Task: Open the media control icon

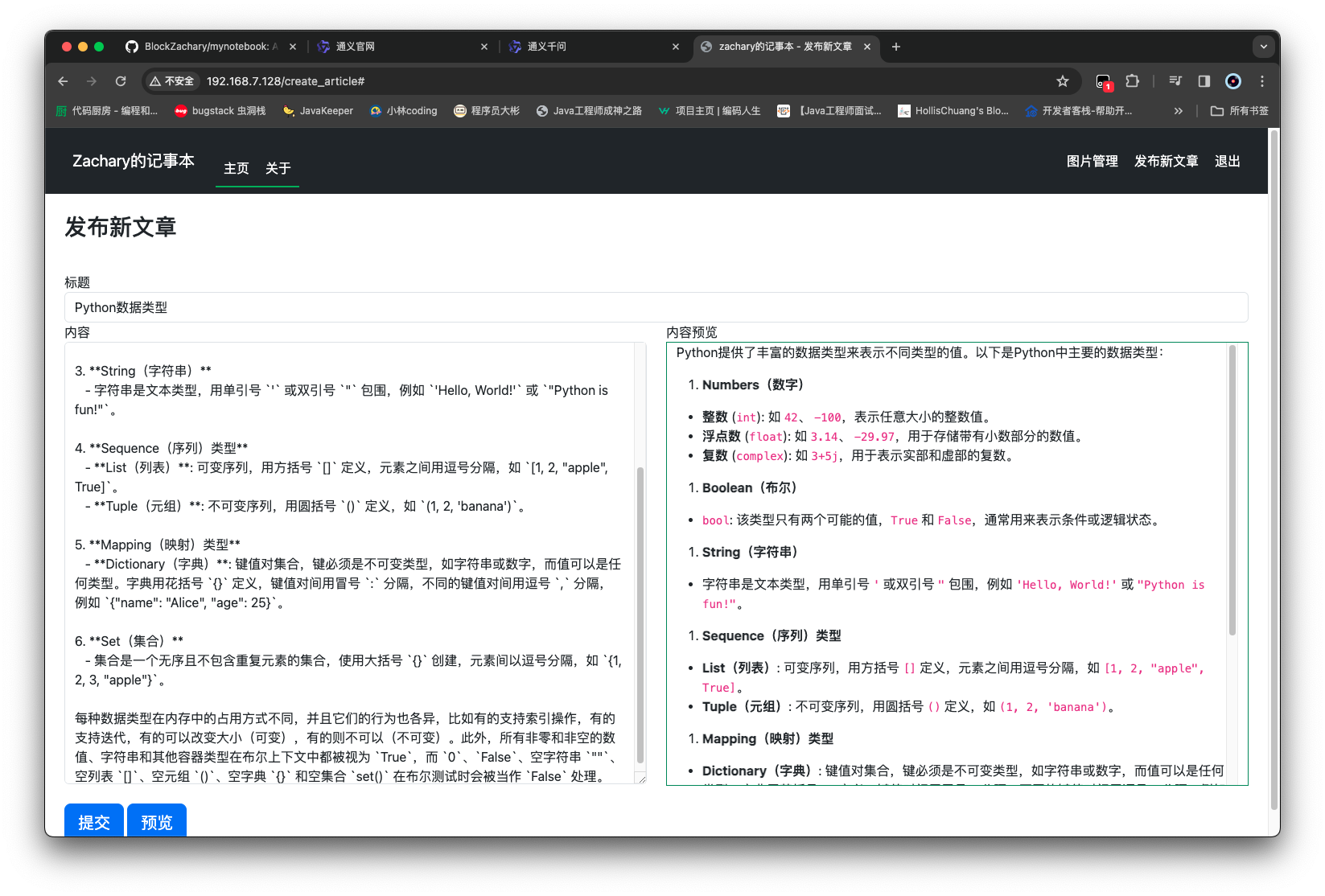Action: [x=1175, y=81]
